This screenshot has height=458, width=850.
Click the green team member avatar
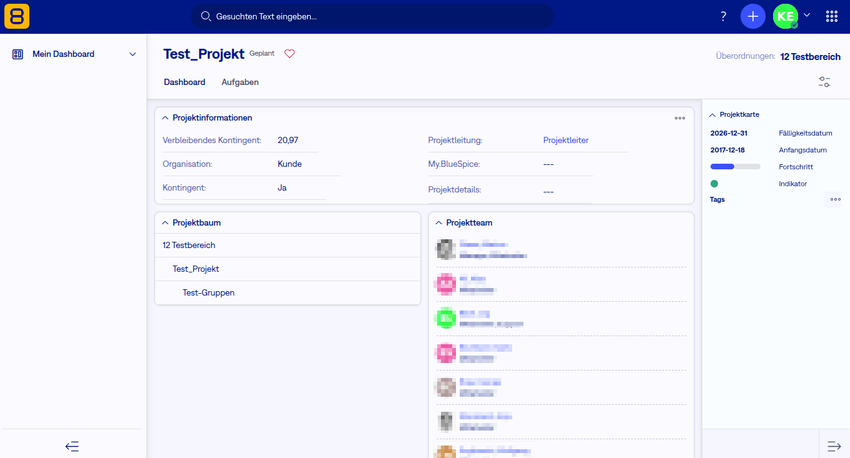click(446, 318)
